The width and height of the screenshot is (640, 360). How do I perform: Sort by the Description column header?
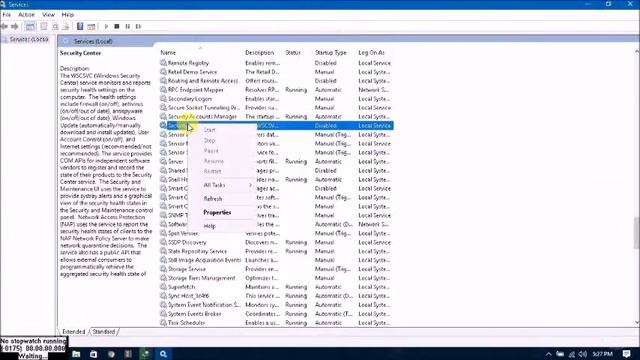coord(259,53)
